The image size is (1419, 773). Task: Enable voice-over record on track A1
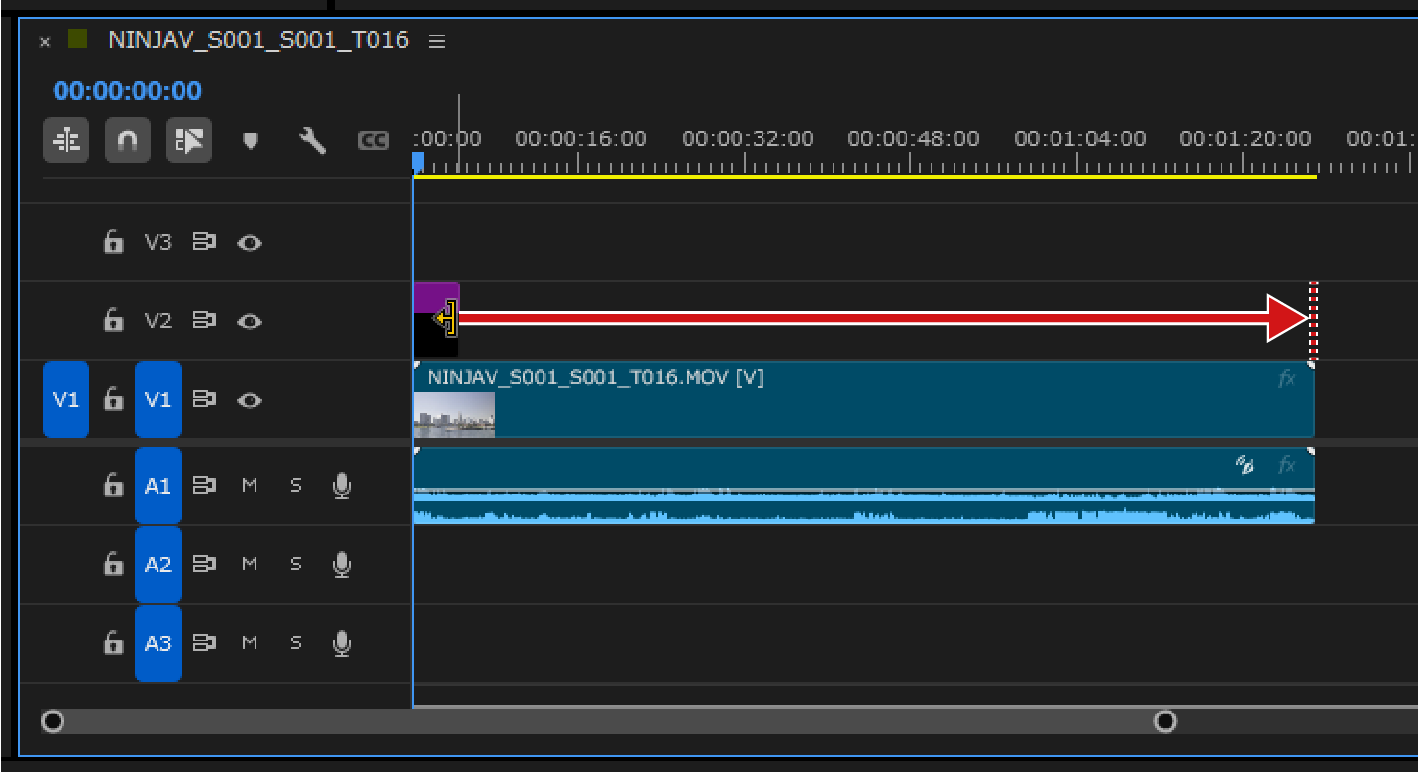342,486
